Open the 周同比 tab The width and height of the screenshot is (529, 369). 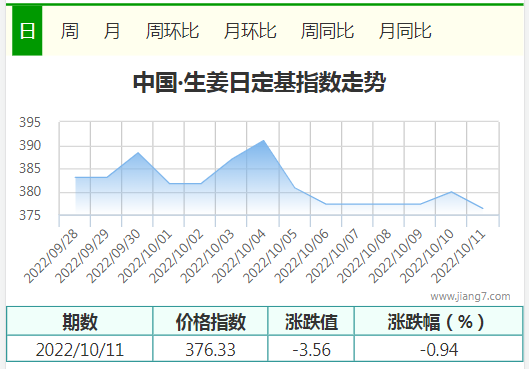point(327,31)
